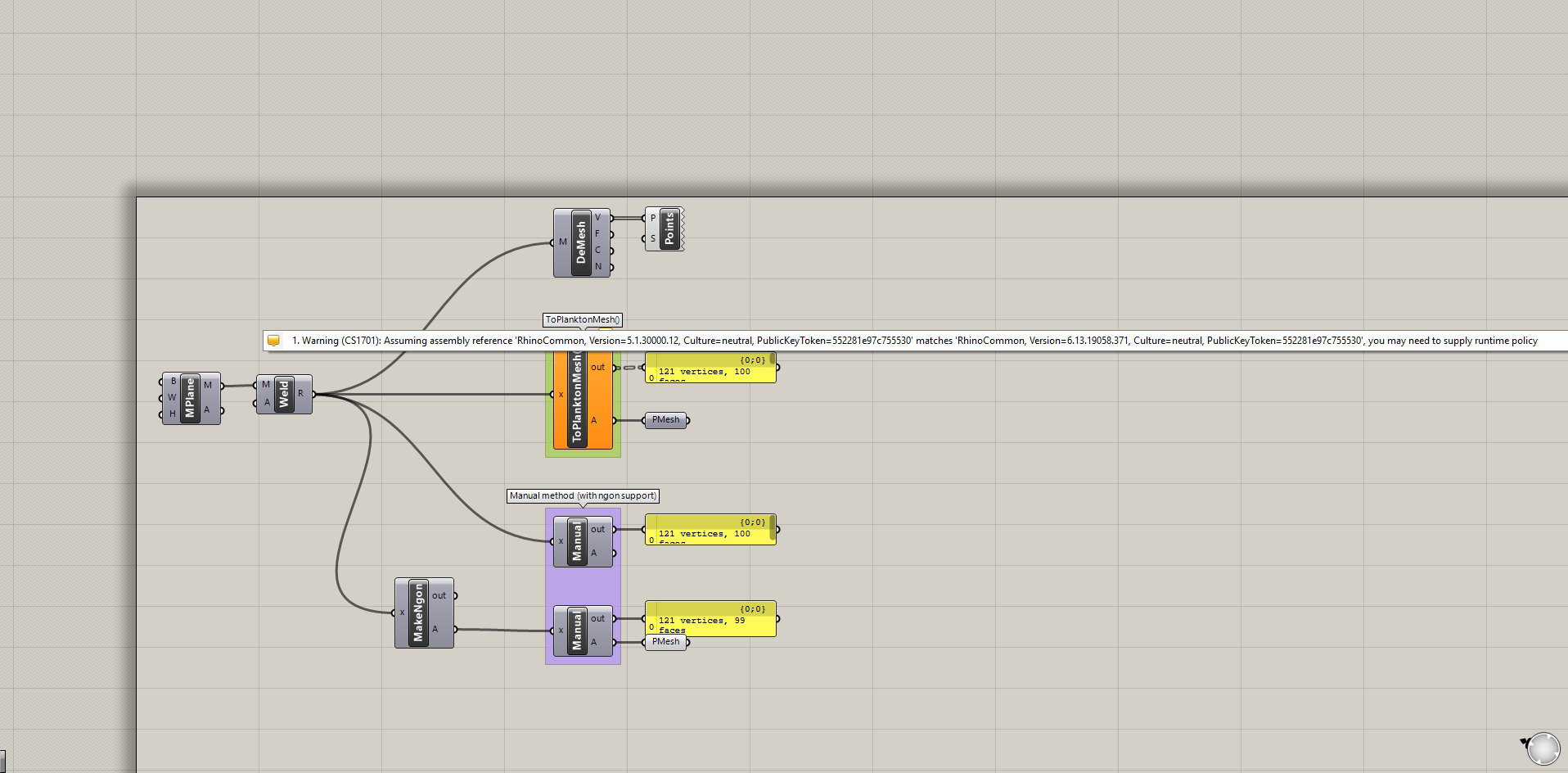Click the CS1701 warning message text
The height and width of the screenshot is (773, 1568).
[915, 341]
